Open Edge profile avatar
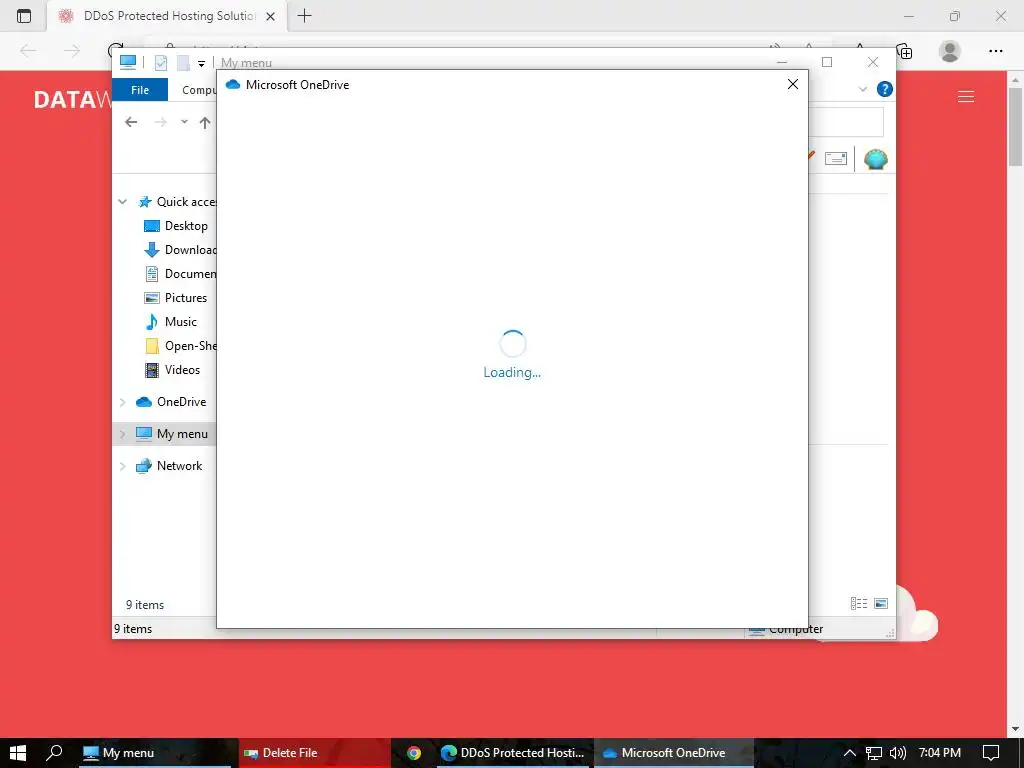This screenshot has height=768, width=1024. tap(950, 51)
